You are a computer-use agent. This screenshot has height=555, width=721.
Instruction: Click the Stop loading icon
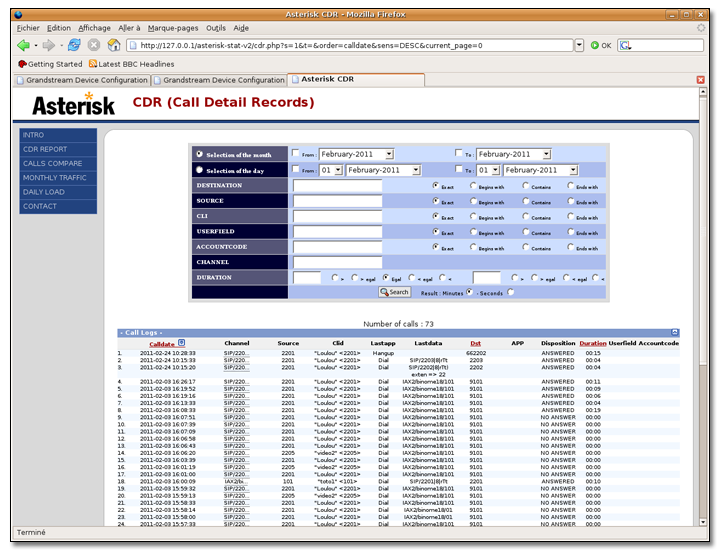[94, 45]
